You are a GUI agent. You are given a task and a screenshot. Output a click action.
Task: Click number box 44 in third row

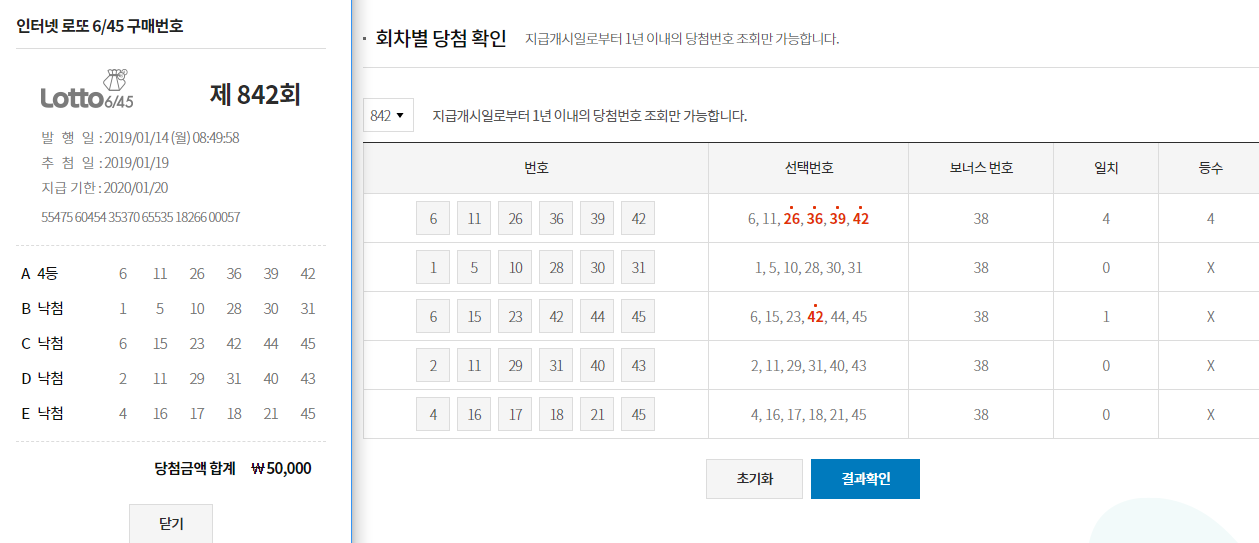coord(597,317)
